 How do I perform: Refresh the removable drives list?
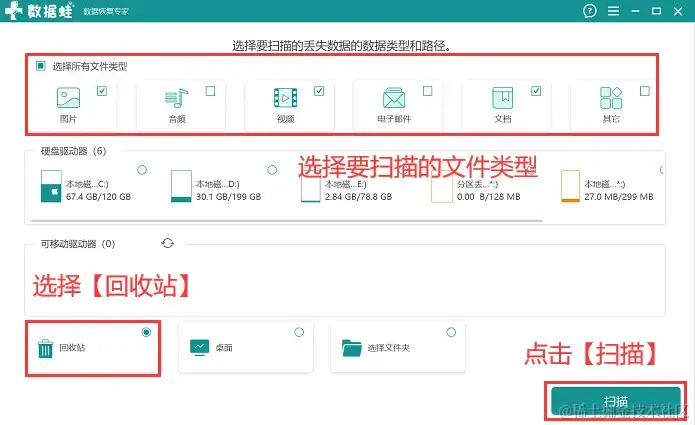pyautogui.click(x=168, y=243)
